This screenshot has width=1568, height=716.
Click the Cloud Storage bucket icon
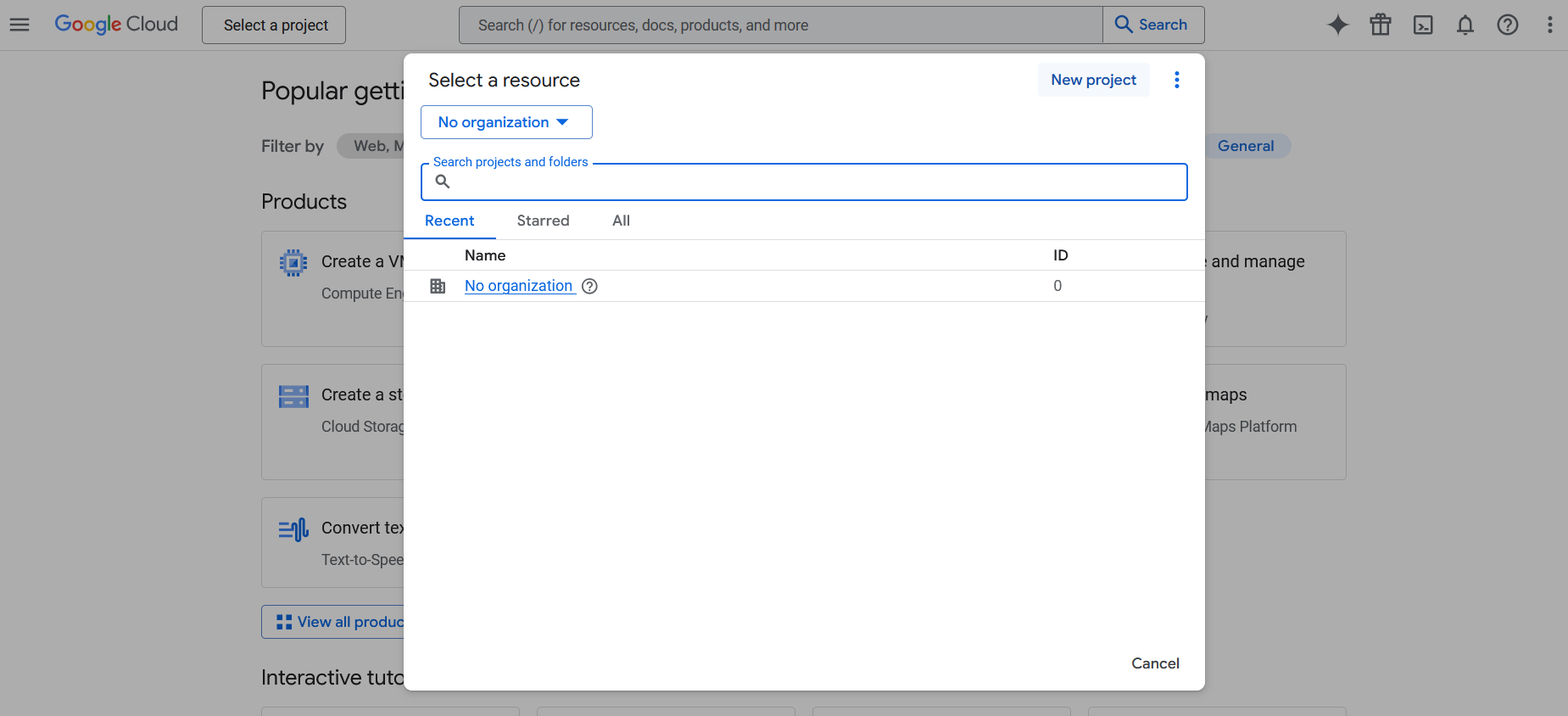point(293,396)
